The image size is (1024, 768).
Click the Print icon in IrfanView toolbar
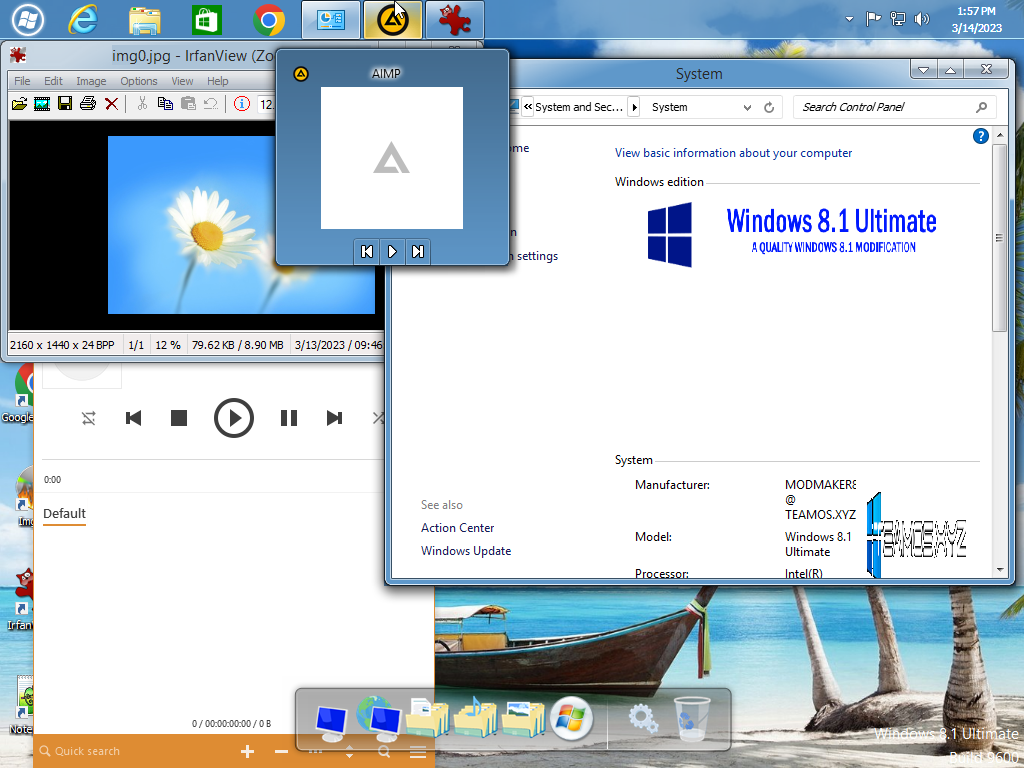click(x=88, y=103)
